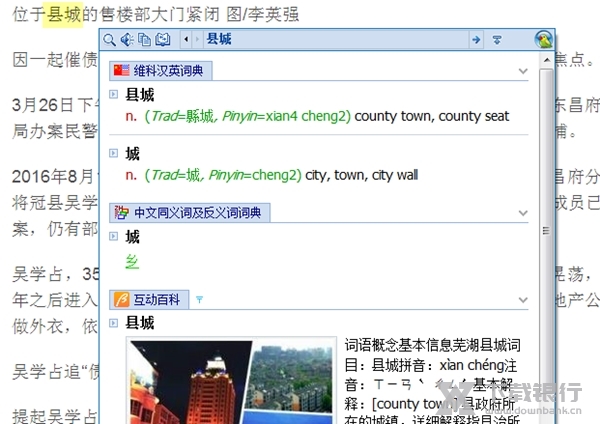Play pronunciation with the speaker icon
The width and height of the screenshot is (600, 424).
pos(127,40)
